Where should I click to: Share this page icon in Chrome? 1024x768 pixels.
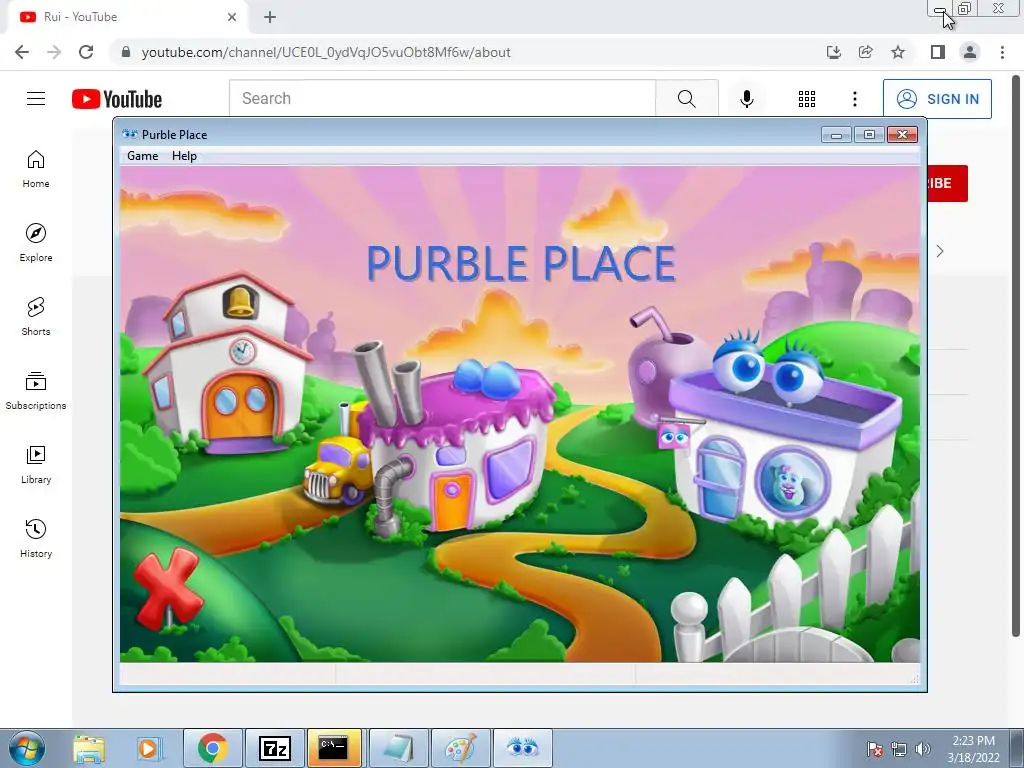[865, 52]
